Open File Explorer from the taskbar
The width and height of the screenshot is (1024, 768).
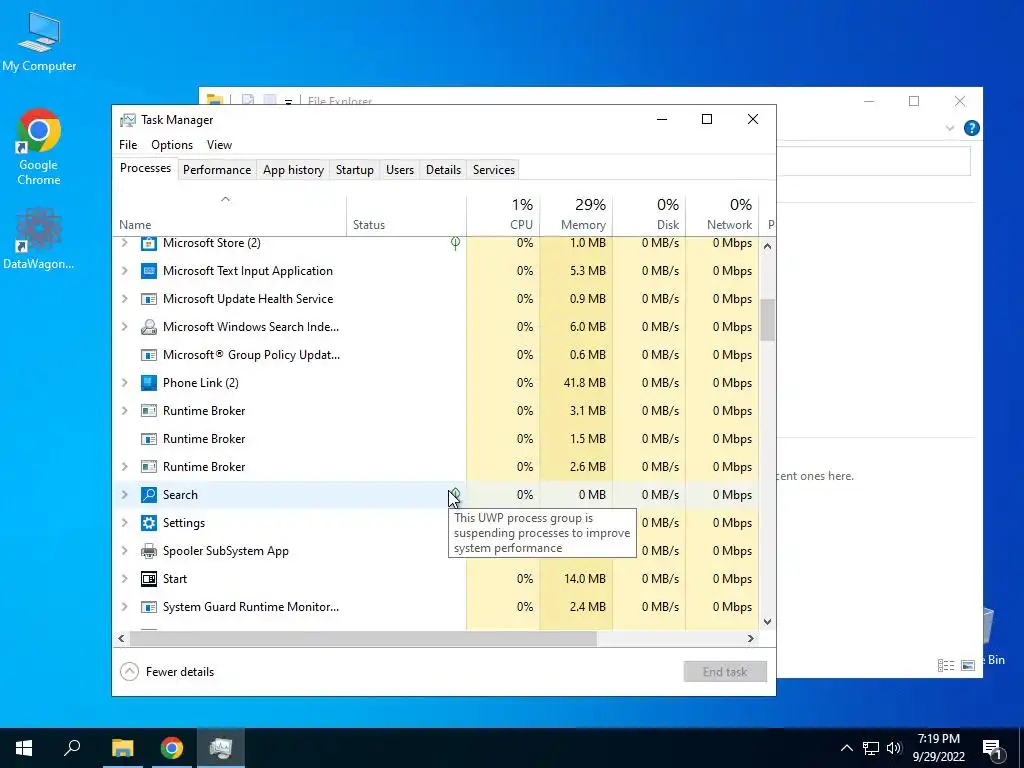pyautogui.click(x=122, y=748)
